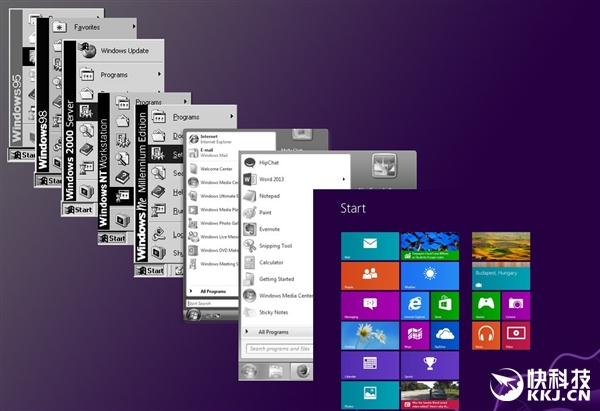Screen dimensions: 600x411
Task: Open the People tile
Action: coord(370,276)
